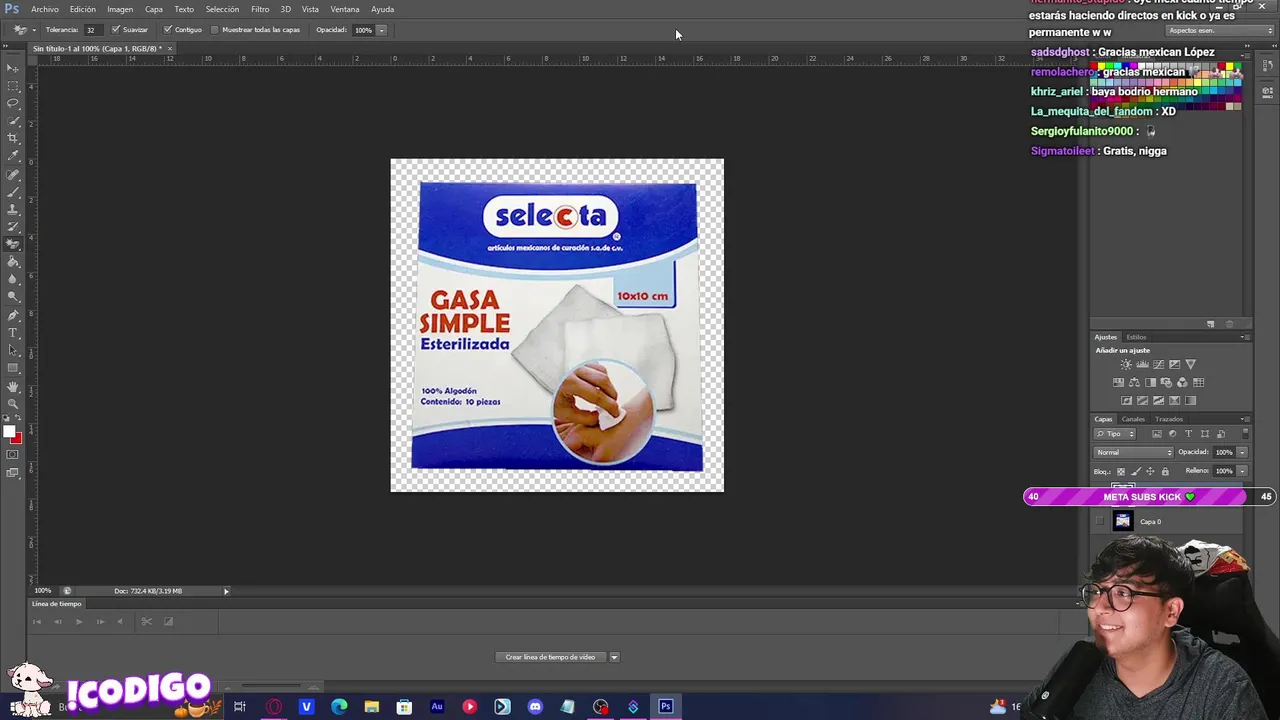
Task: Select the Magic Eraser tool
Action: point(13,244)
